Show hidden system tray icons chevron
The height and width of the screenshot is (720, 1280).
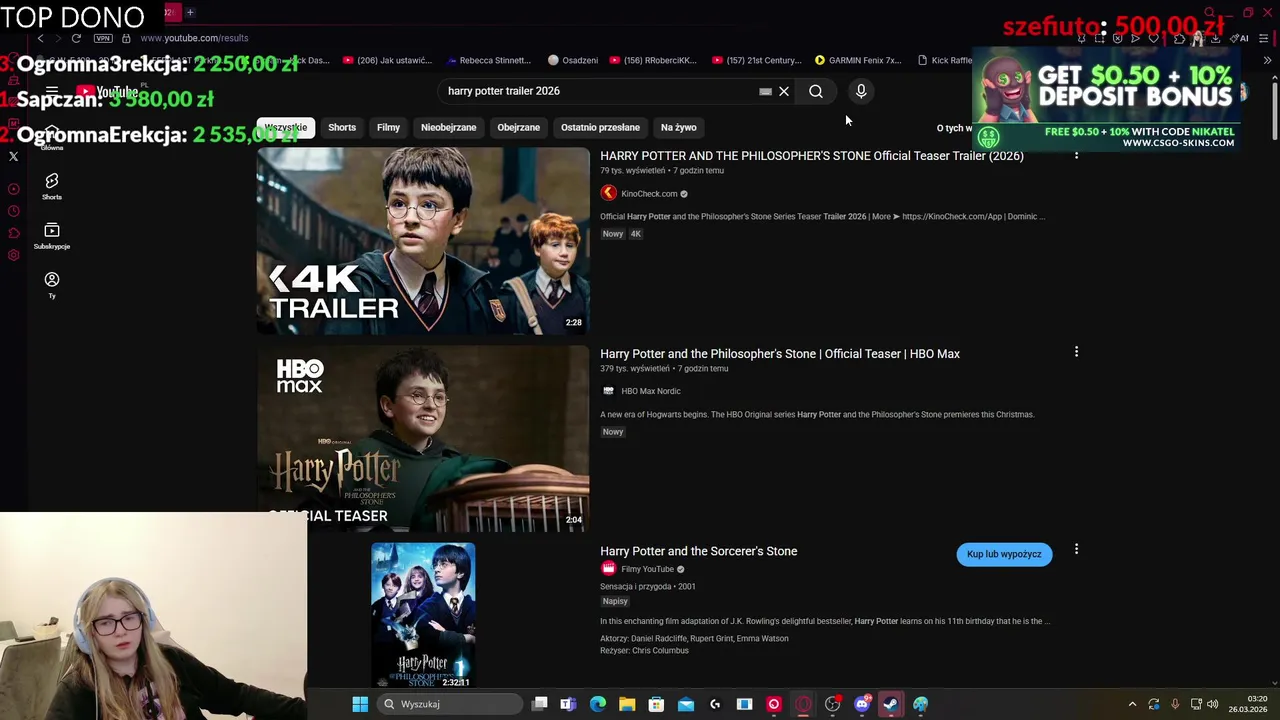1132,704
